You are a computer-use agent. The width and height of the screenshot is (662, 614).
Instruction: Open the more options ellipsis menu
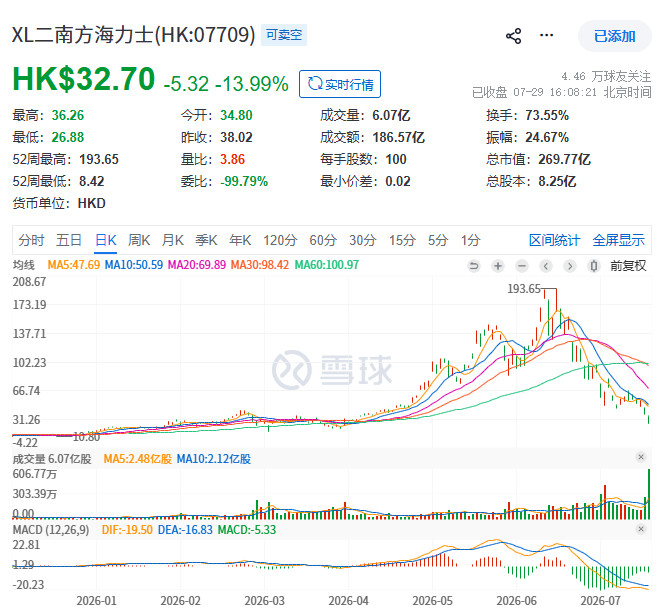coord(546,35)
